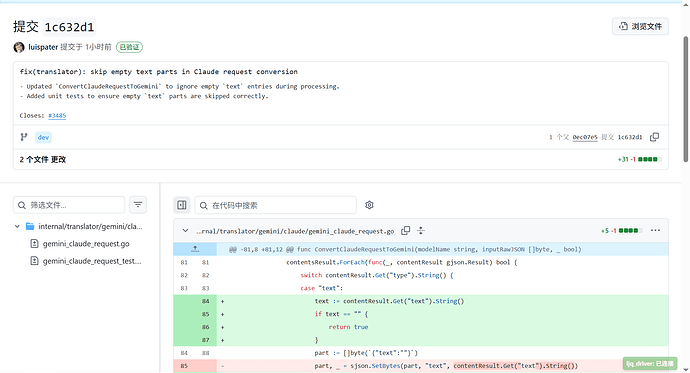Click the file icon beside gemini_claude_request.go
This screenshot has width=690, height=373.
pos(34,244)
